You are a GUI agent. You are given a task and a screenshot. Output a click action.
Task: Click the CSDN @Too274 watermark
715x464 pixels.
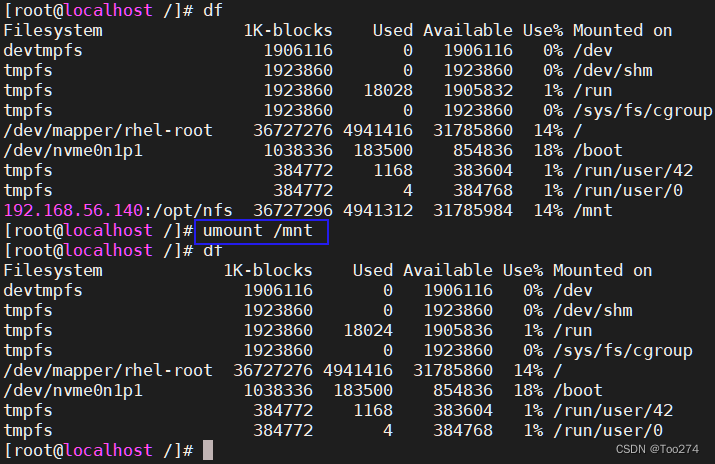657,449
